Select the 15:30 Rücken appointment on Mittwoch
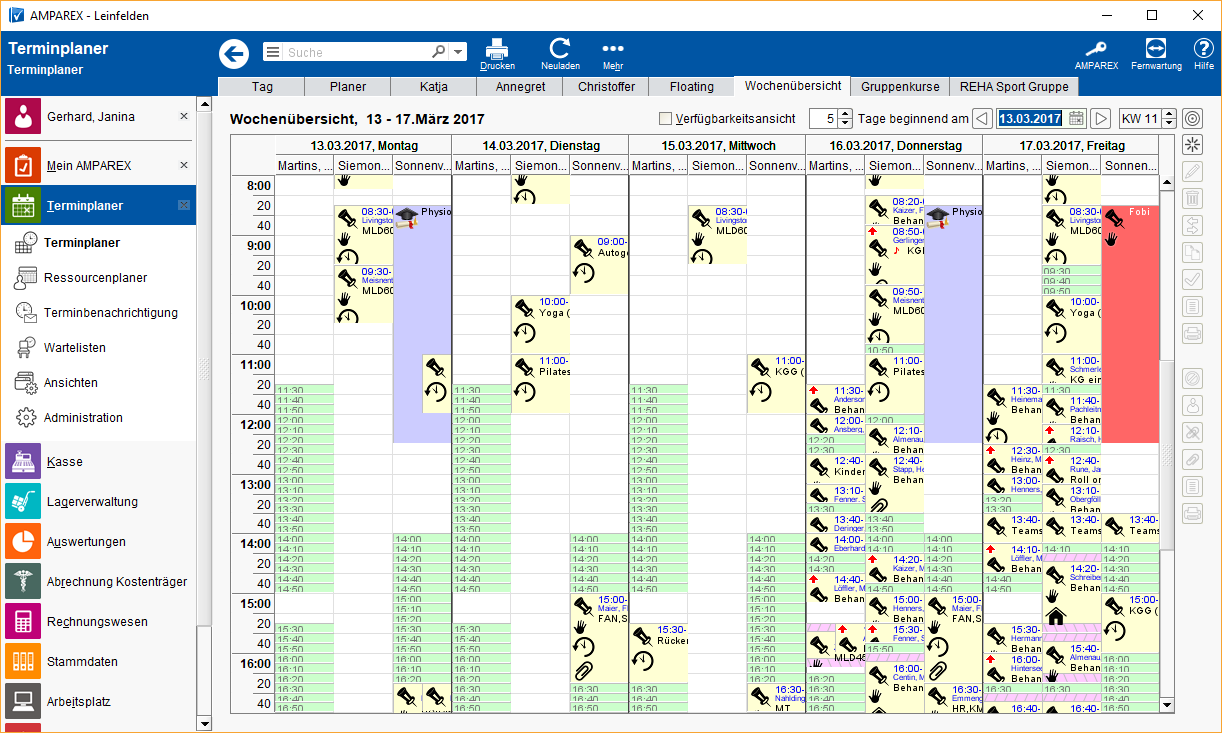The image size is (1222, 733). click(658, 653)
